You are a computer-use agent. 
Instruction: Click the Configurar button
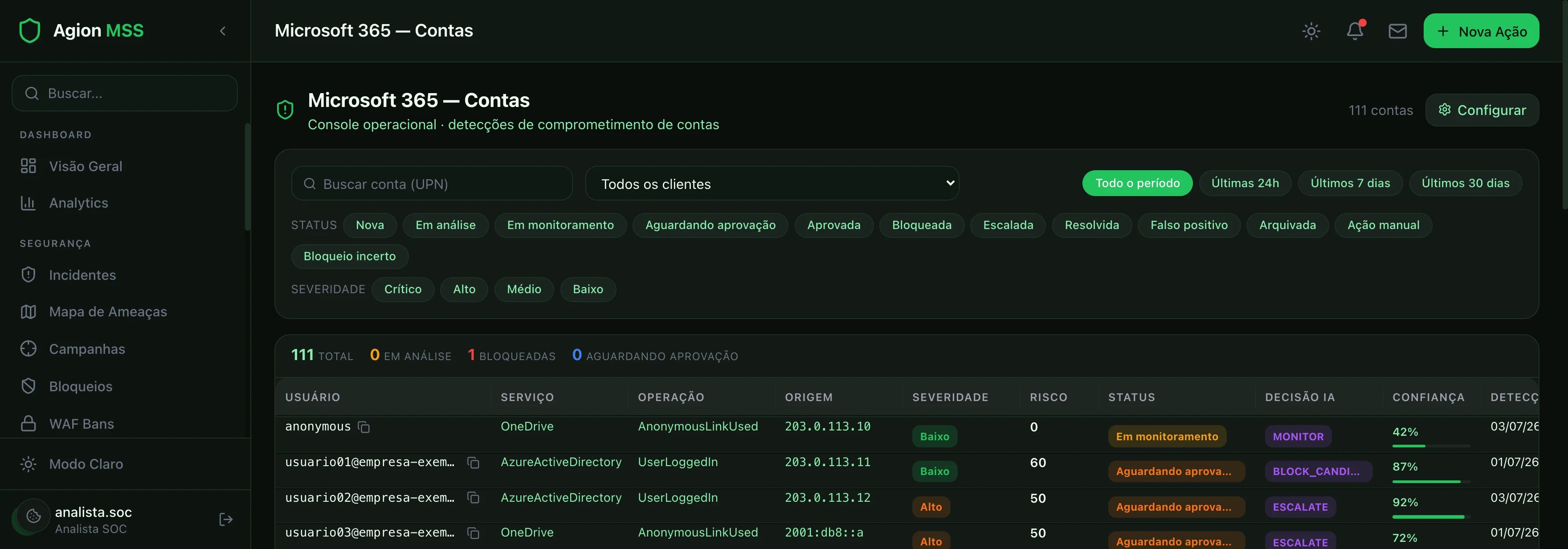[x=1482, y=110]
